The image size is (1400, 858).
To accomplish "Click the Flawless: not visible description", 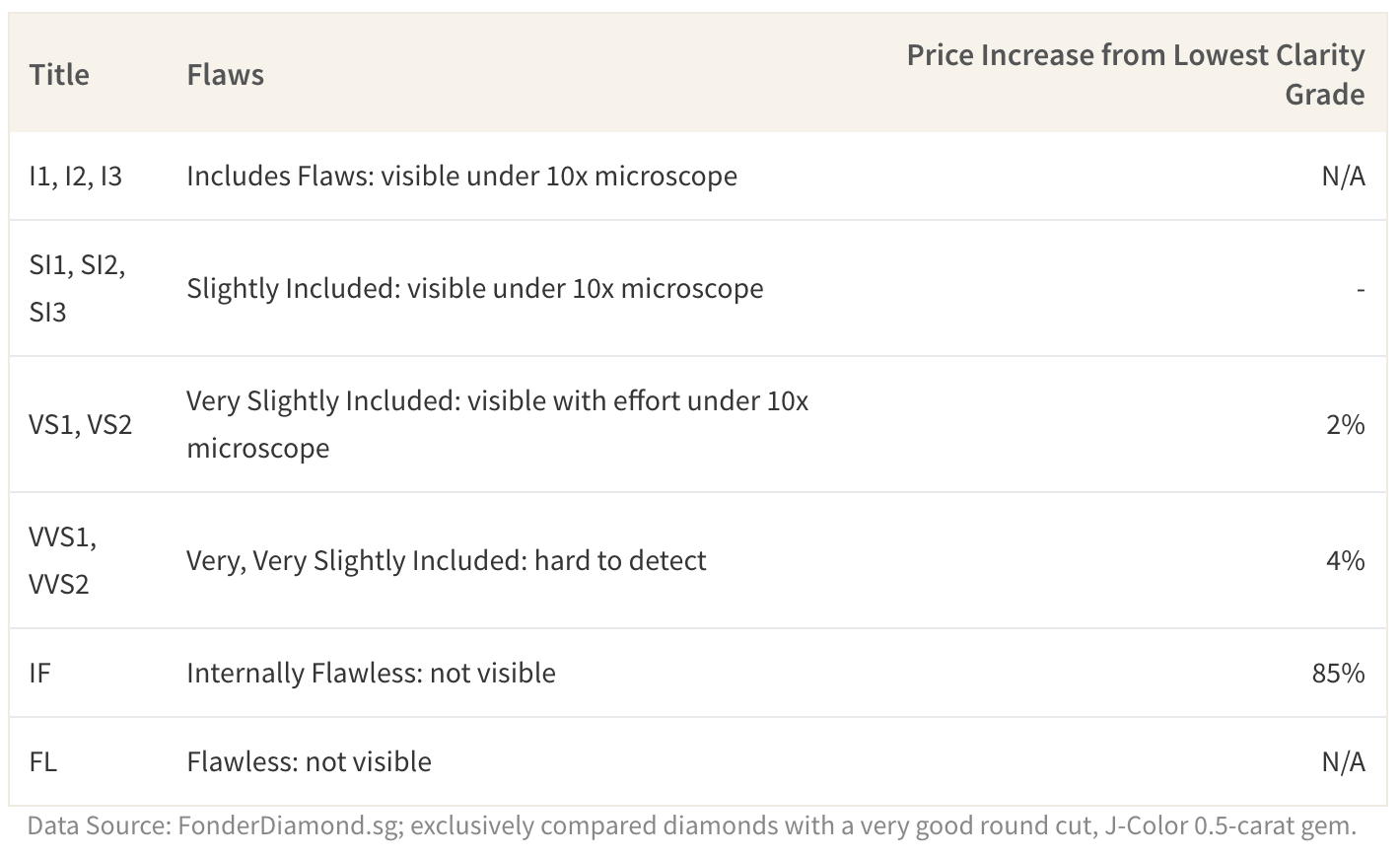I will coord(309,761).
